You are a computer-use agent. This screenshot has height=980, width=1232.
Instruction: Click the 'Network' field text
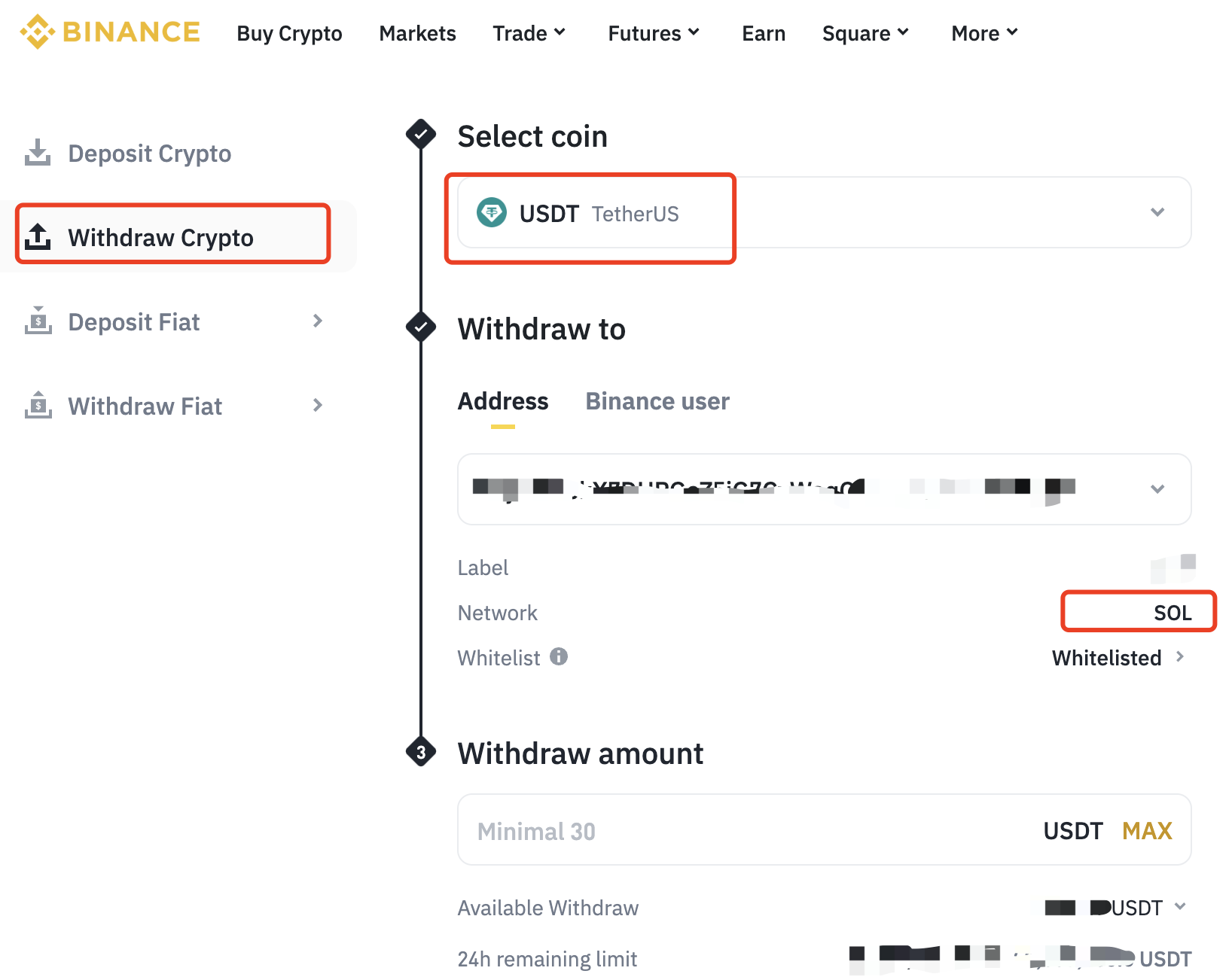pos(498,613)
